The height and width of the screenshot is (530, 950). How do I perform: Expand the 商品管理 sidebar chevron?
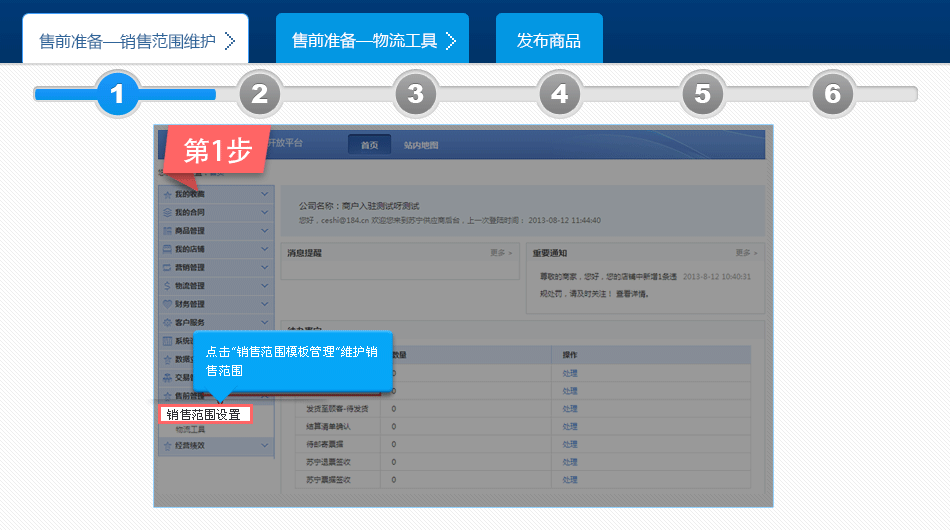[265, 231]
